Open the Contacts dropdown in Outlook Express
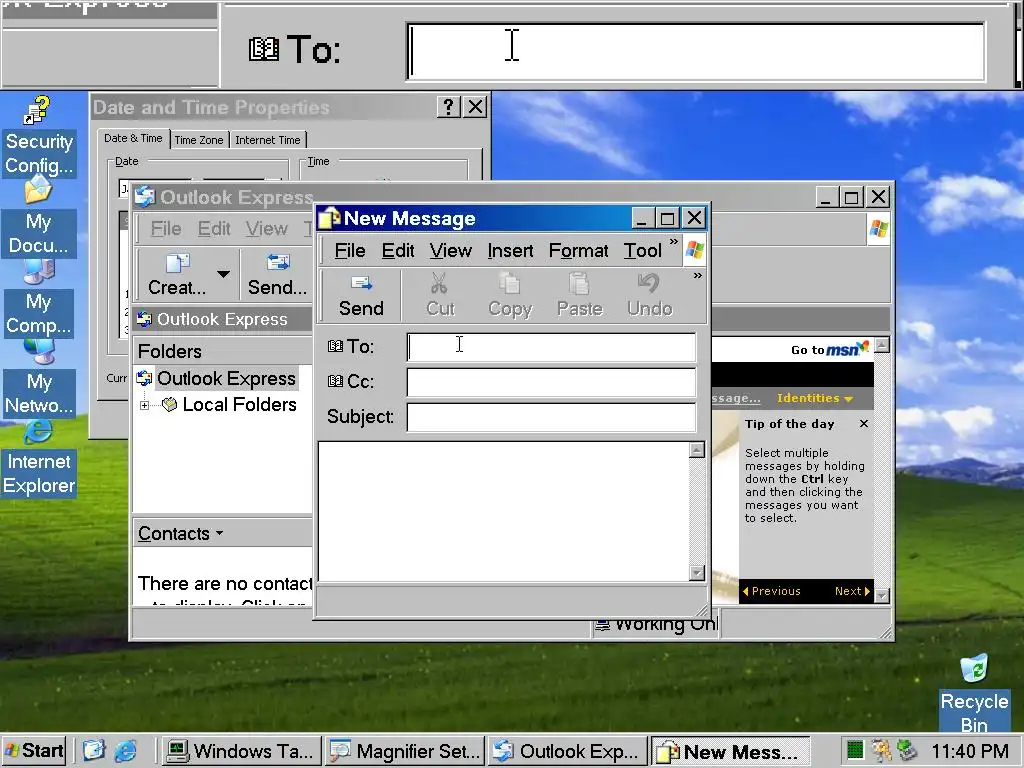The image size is (1024, 768). tap(180, 534)
